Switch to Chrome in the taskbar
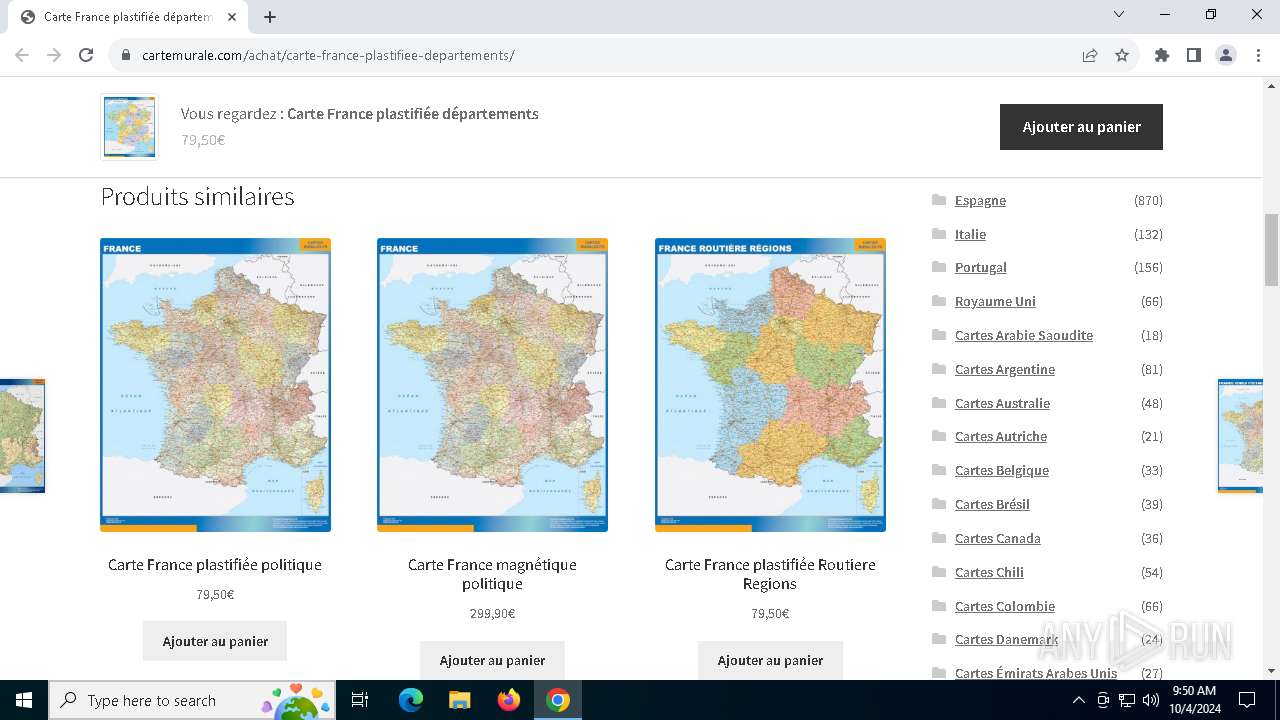Image resolution: width=1280 pixels, height=720 pixels. point(558,700)
